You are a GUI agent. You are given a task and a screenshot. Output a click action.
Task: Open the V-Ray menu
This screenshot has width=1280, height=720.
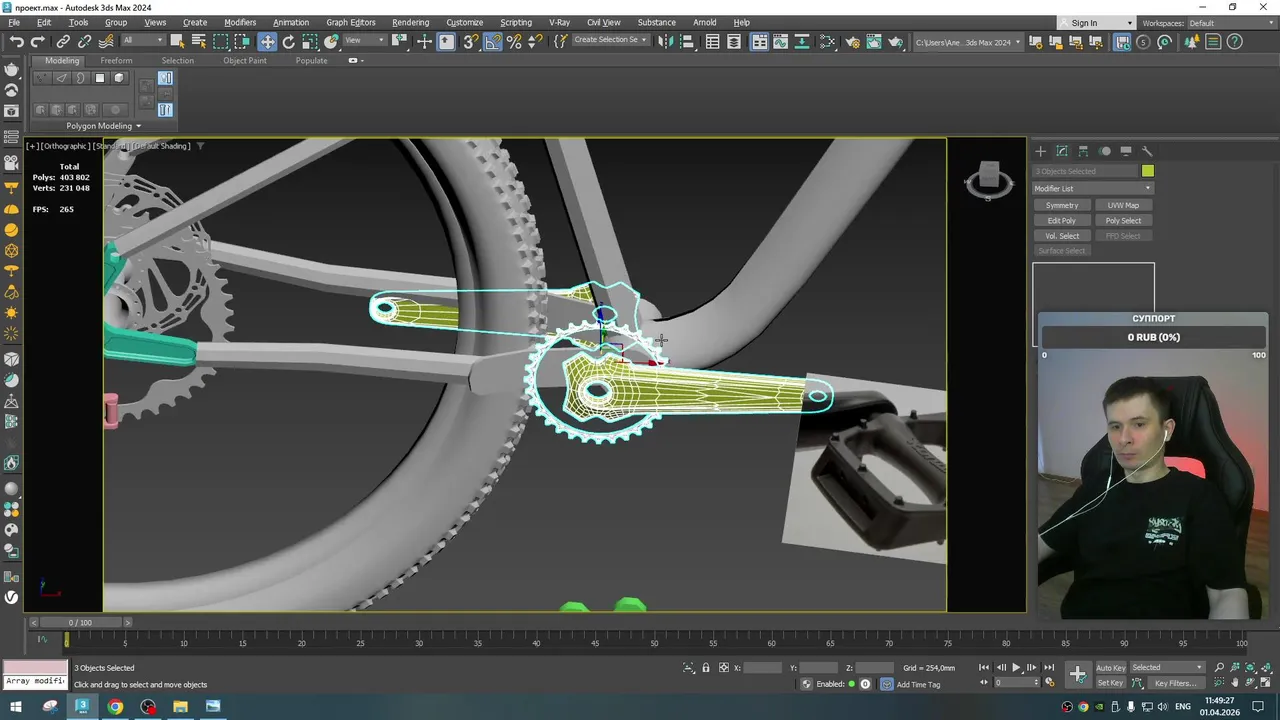tap(559, 22)
